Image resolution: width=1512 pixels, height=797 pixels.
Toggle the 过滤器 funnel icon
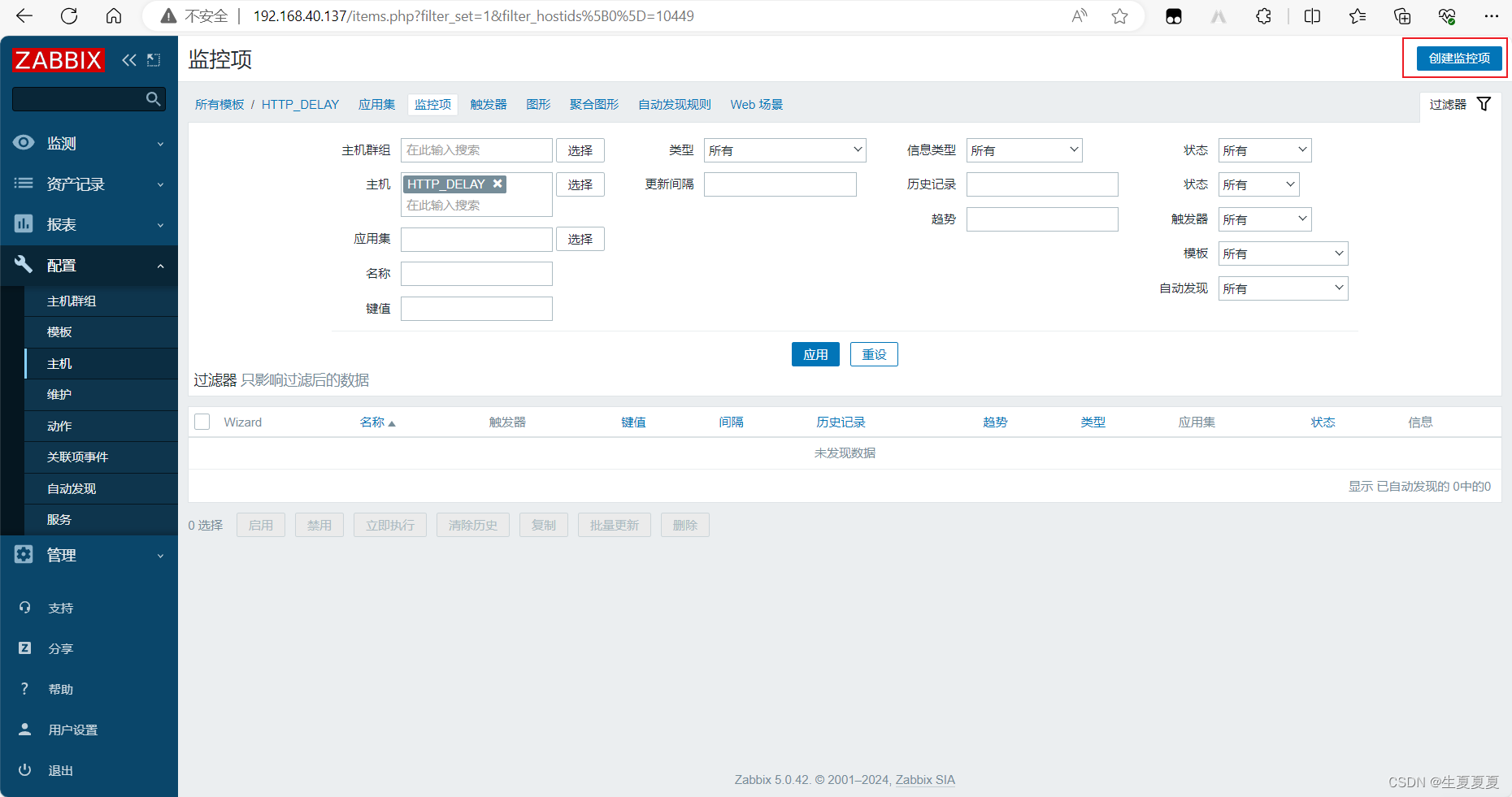1484,104
